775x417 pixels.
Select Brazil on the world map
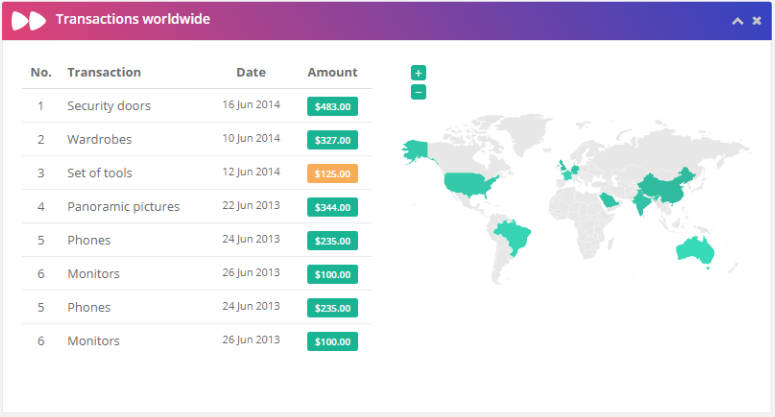point(514,235)
